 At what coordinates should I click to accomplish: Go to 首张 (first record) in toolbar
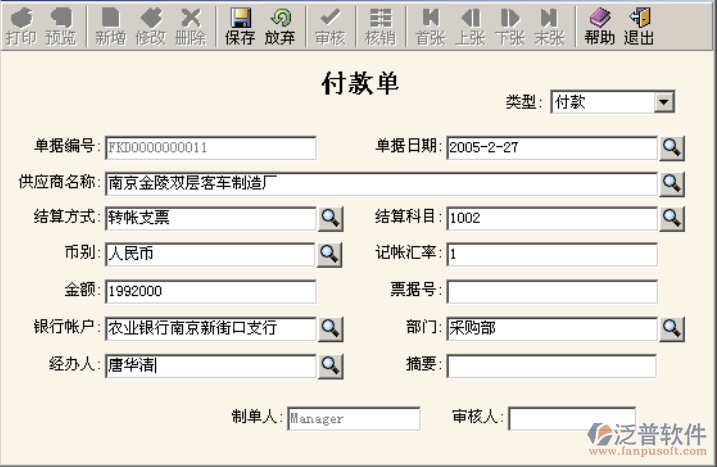430,26
